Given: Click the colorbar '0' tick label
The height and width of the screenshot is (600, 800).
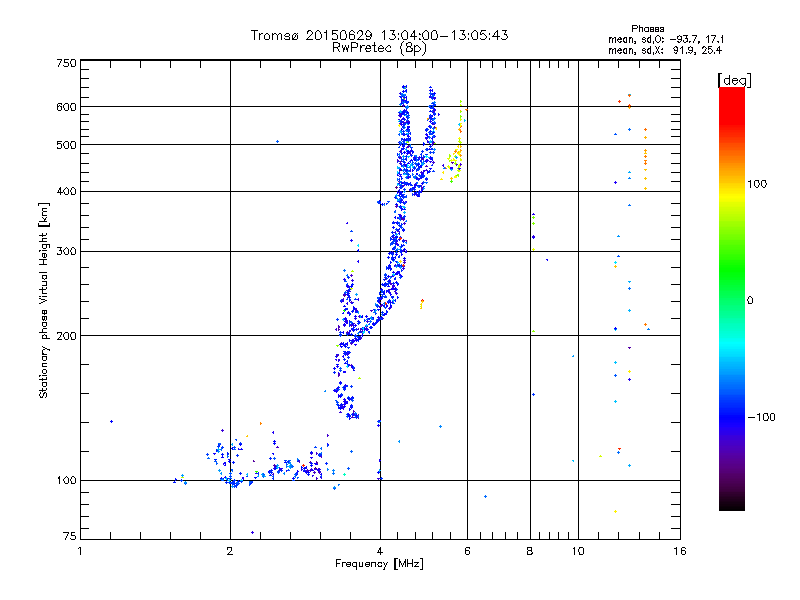Looking at the screenshot, I should pyautogui.click(x=750, y=301).
